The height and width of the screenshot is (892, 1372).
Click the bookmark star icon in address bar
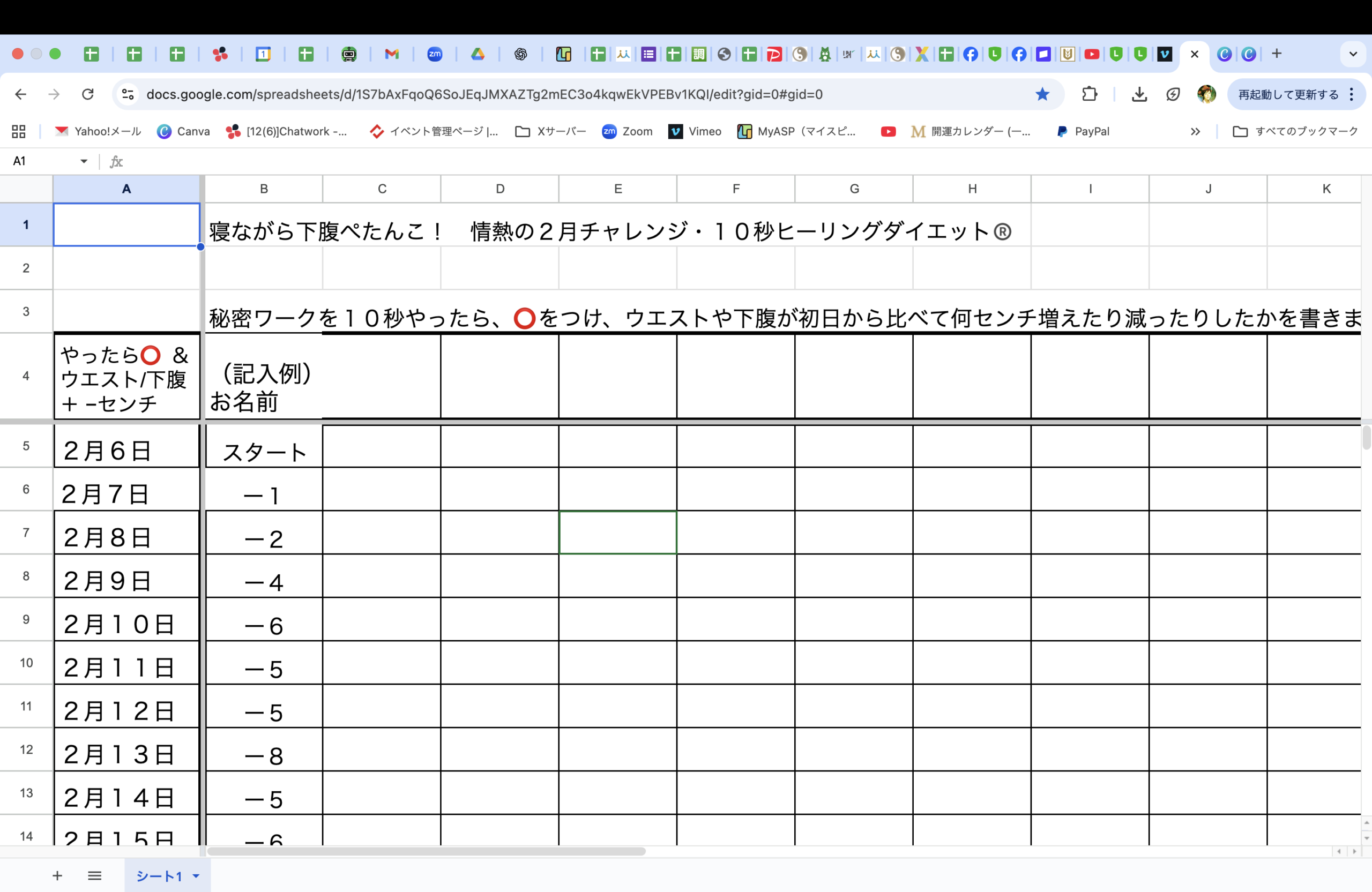[x=1042, y=94]
